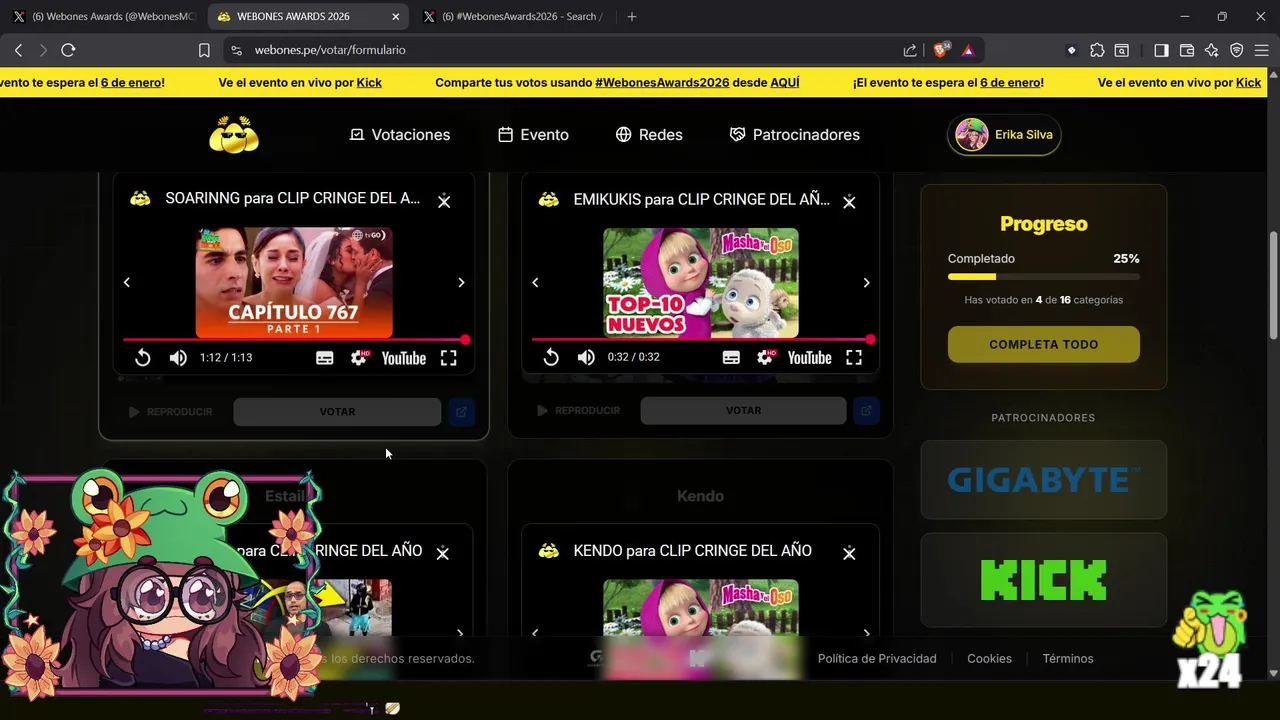The image size is (1280, 720).
Task: Open the Términos footer link
Action: click(x=1068, y=658)
